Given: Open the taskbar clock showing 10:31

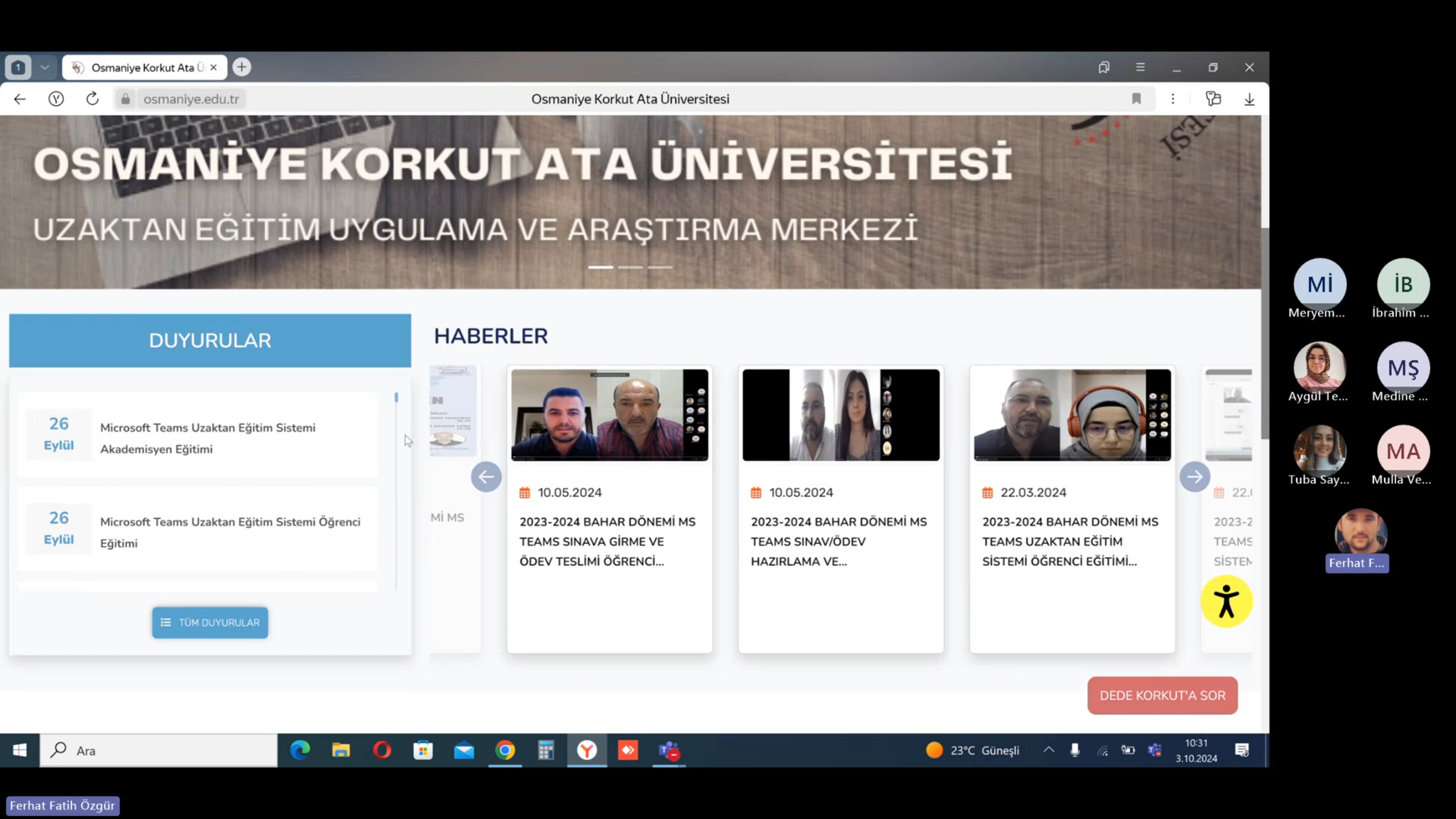Looking at the screenshot, I should tap(1196, 751).
